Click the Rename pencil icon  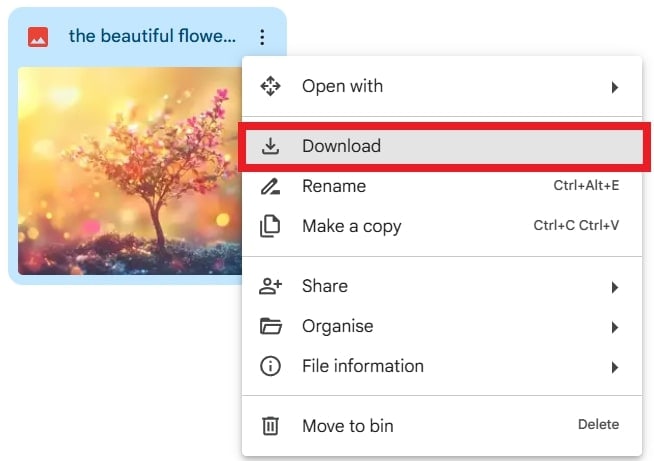270,186
